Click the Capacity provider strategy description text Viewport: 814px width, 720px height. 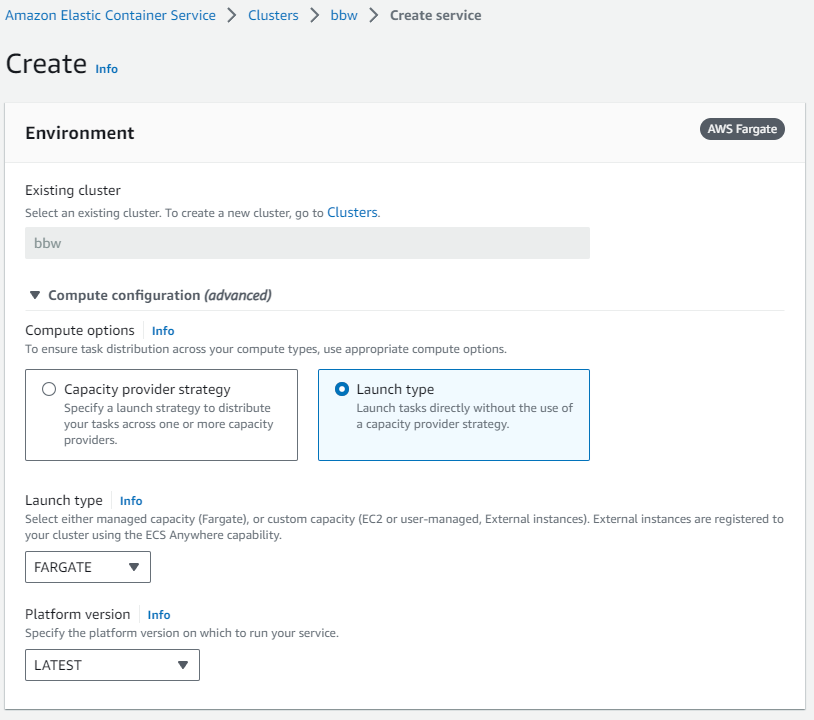[x=167, y=424]
